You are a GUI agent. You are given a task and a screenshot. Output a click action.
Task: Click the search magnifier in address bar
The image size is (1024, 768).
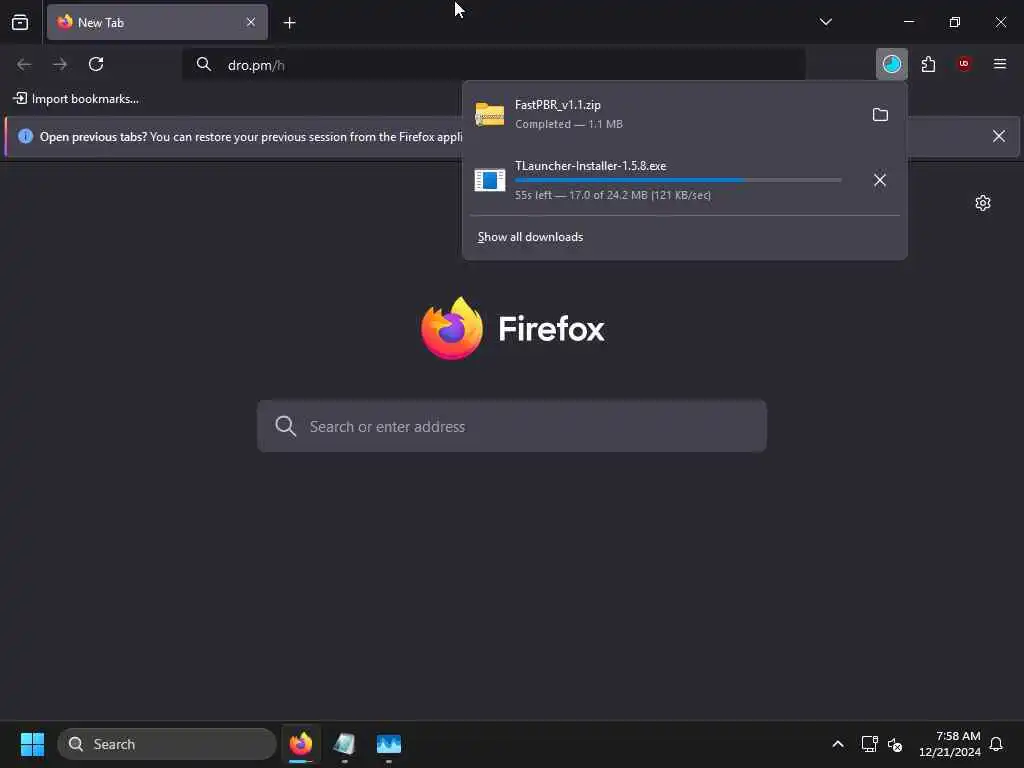pyautogui.click(x=204, y=64)
